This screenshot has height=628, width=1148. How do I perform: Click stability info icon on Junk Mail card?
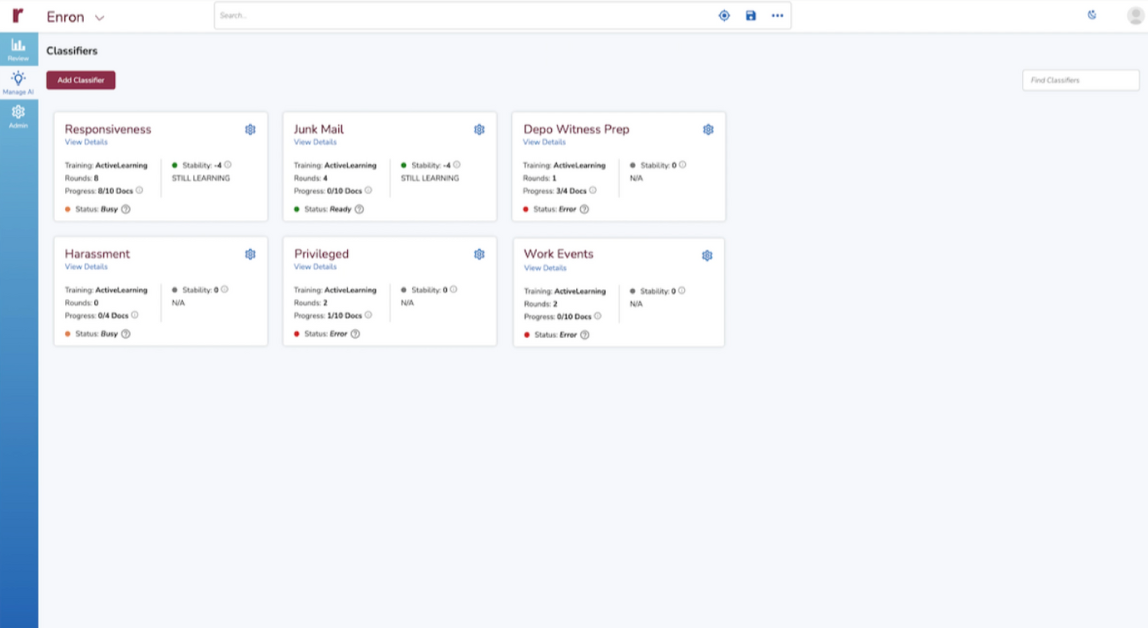pyautogui.click(x=457, y=165)
